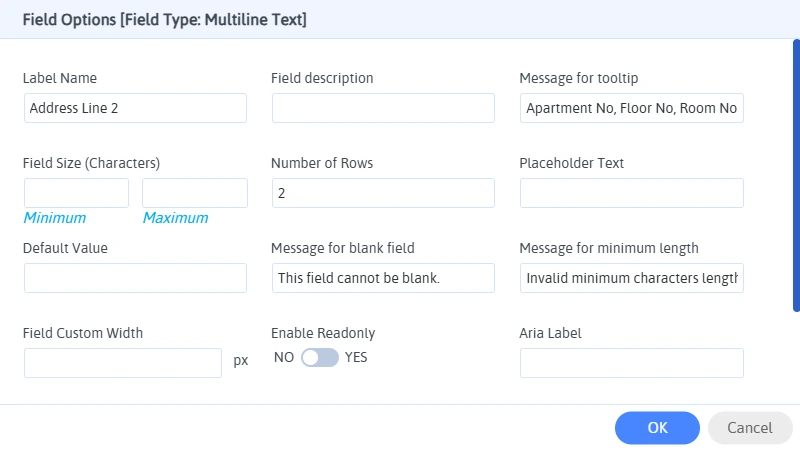Click the Default Value text box
800x452 pixels.
135,278
